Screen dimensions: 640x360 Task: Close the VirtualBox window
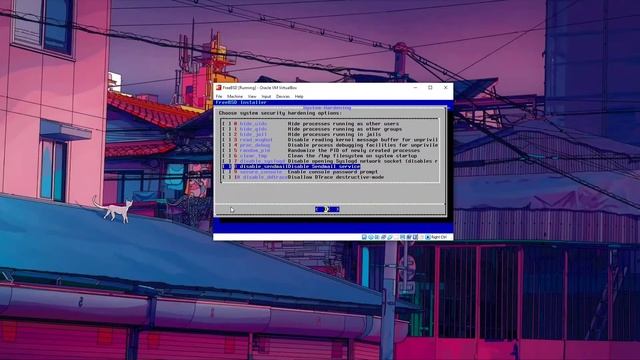446,87
